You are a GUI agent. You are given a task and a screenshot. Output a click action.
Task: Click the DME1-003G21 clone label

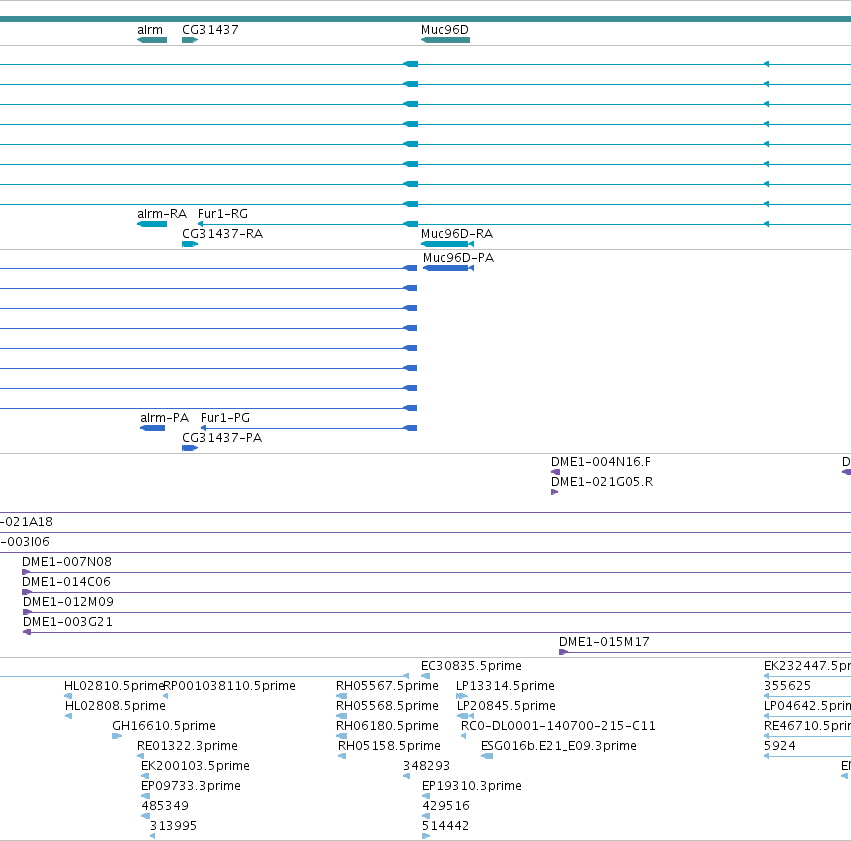pyautogui.click(x=68, y=622)
